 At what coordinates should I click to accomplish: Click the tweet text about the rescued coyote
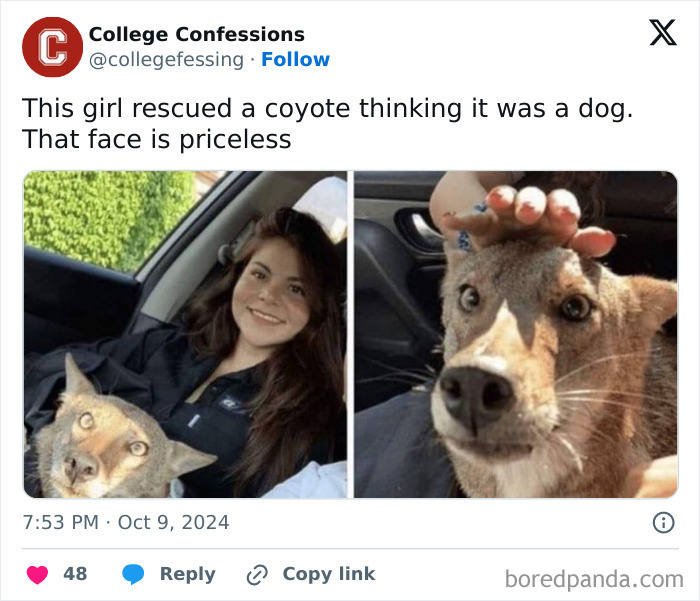(328, 123)
